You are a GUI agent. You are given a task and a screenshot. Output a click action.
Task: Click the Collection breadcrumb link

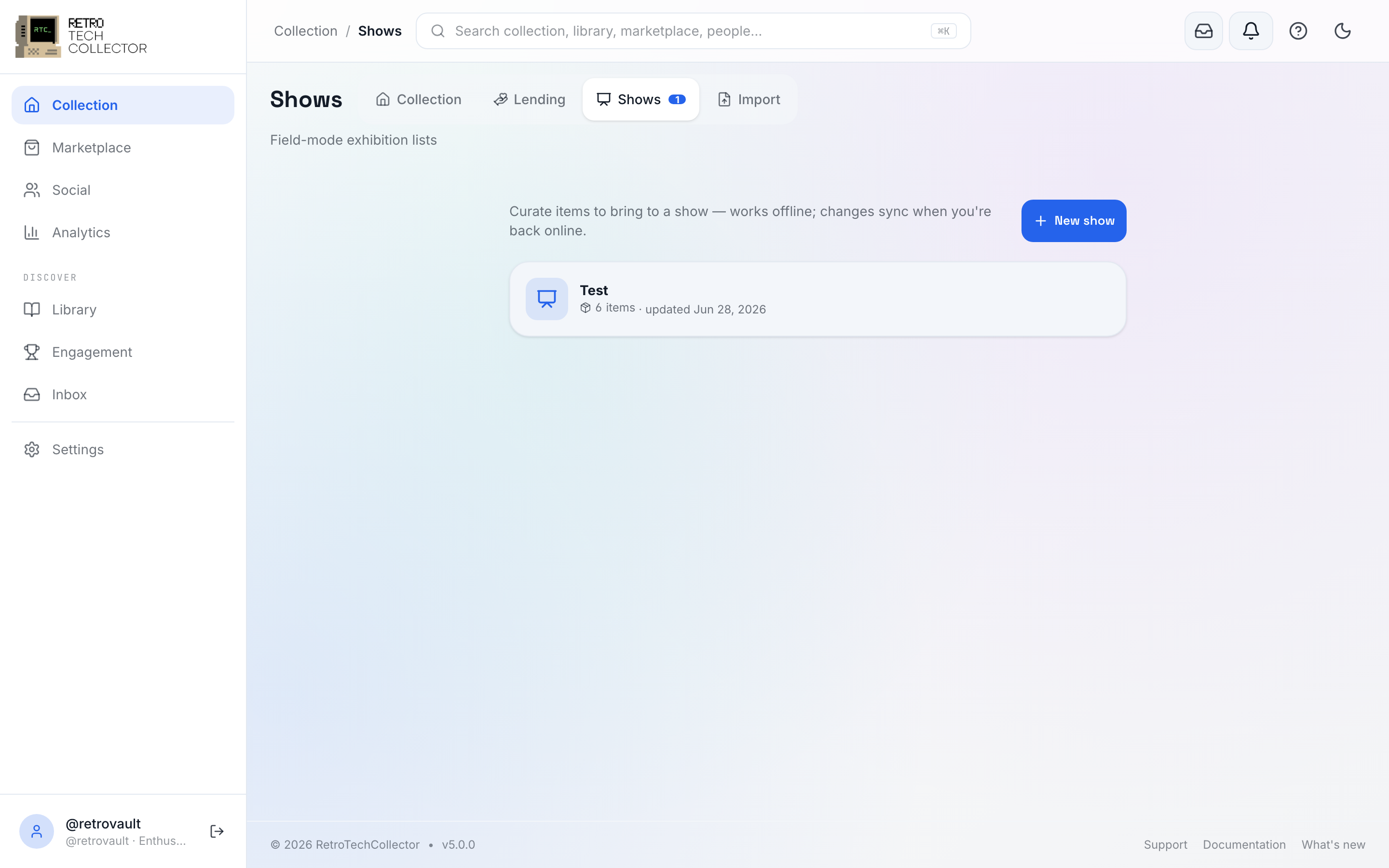pos(305,31)
